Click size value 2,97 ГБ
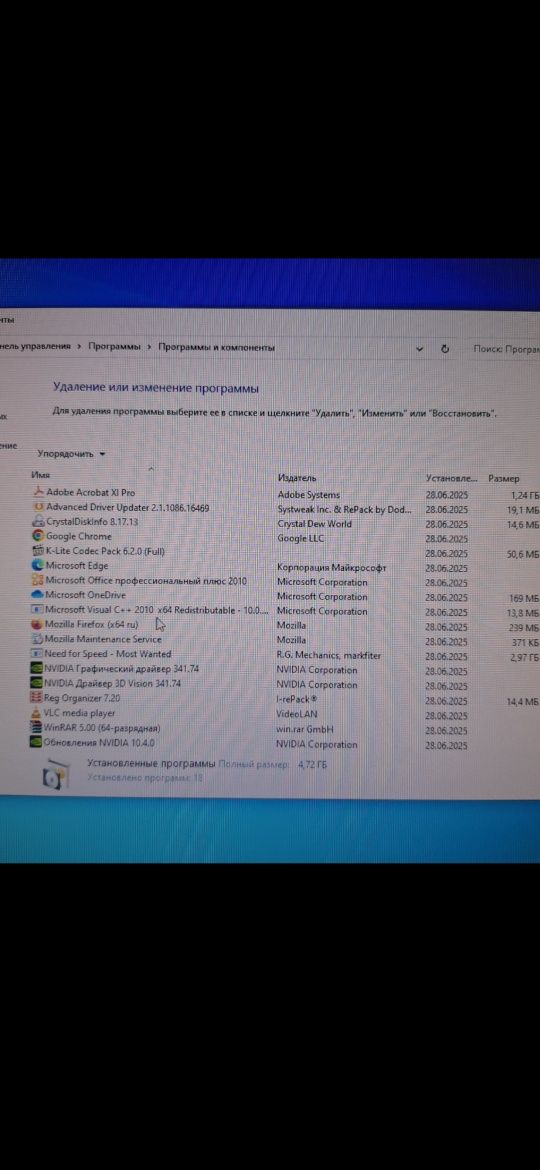Screen dimensions: 540x1170 coord(524,657)
